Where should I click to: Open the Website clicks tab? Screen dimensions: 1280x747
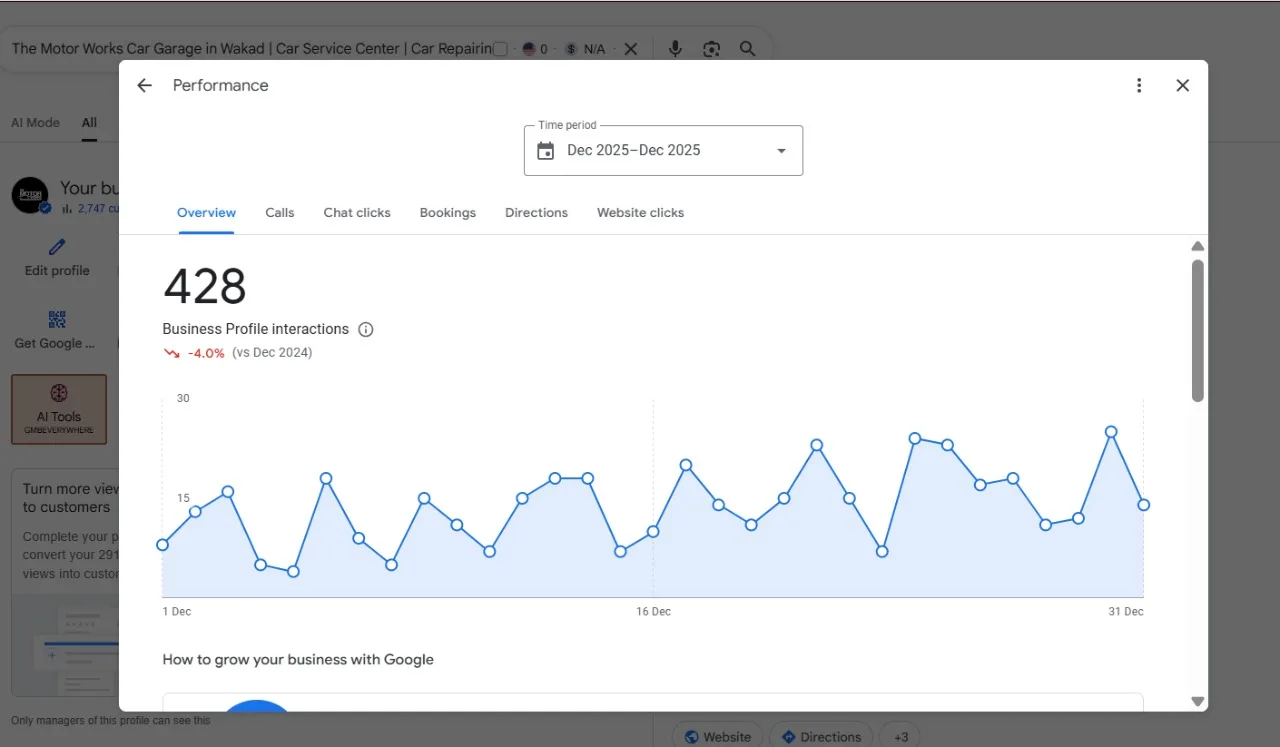click(641, 213)
